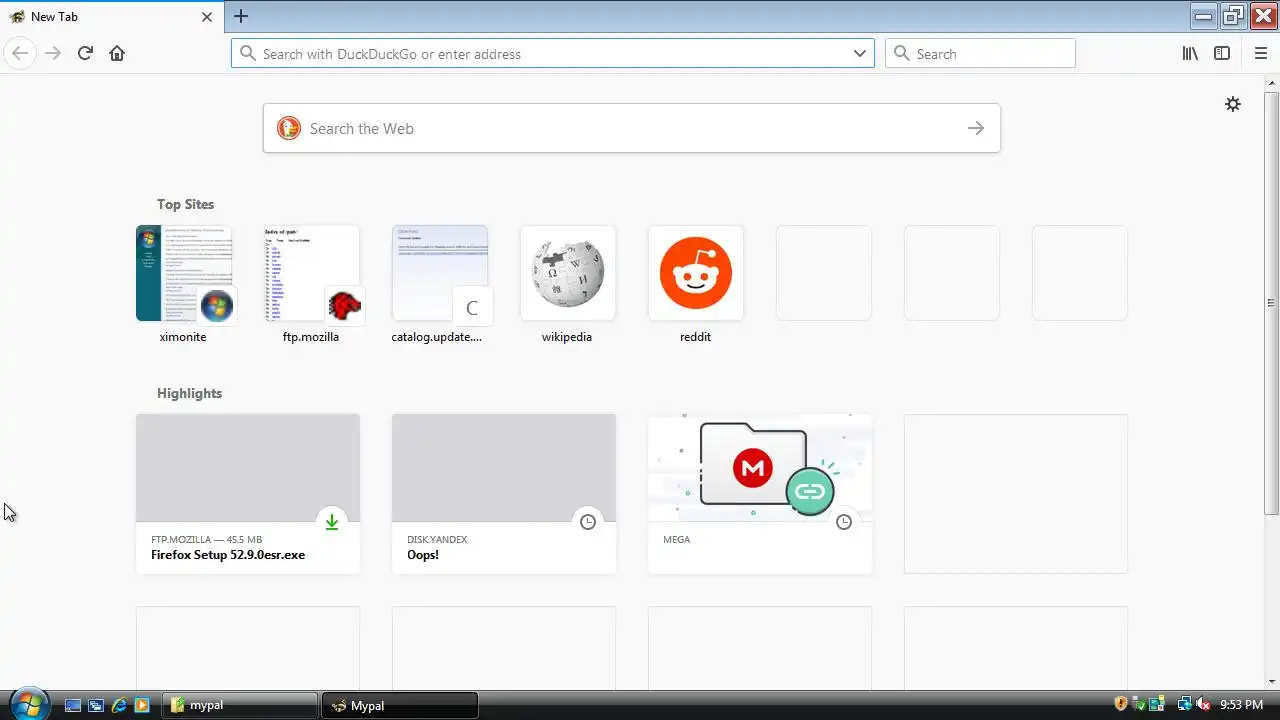Open new tab preferences gear
The height and width of the screenshot is (720, 1280).
[x=1233, y=104]
